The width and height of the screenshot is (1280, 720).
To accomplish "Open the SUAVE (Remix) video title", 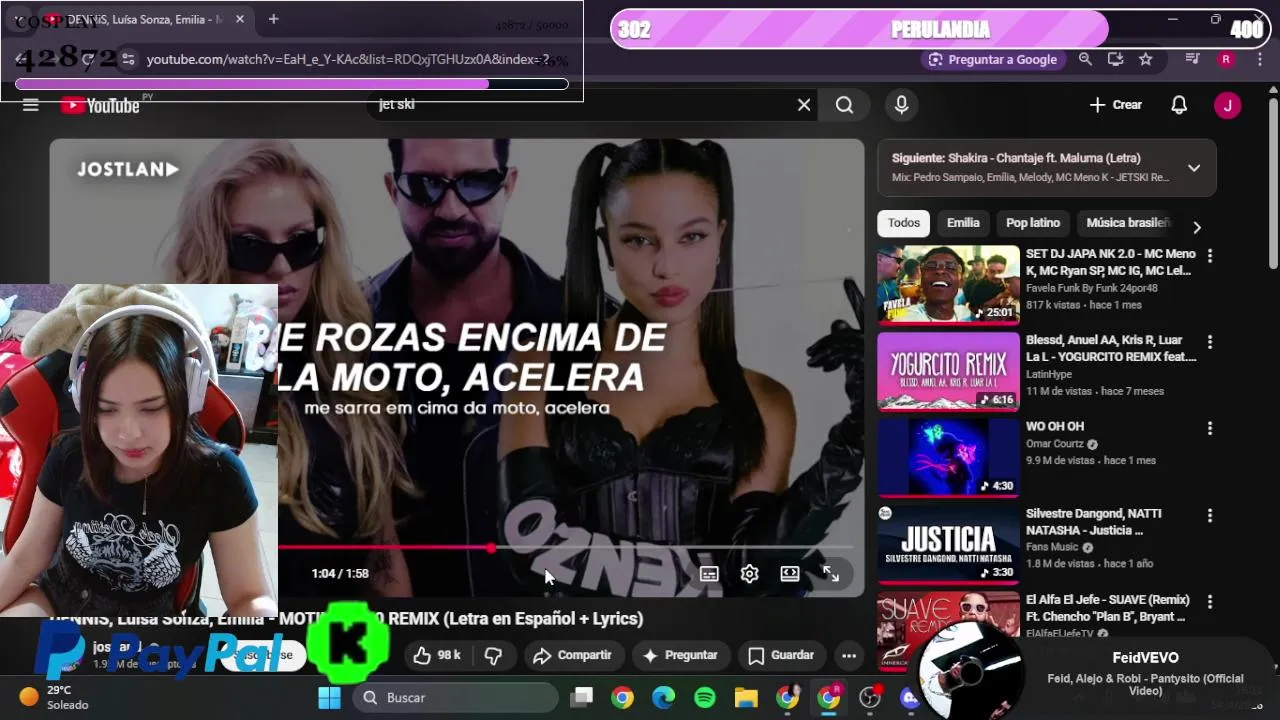I will click(1109, 608).
